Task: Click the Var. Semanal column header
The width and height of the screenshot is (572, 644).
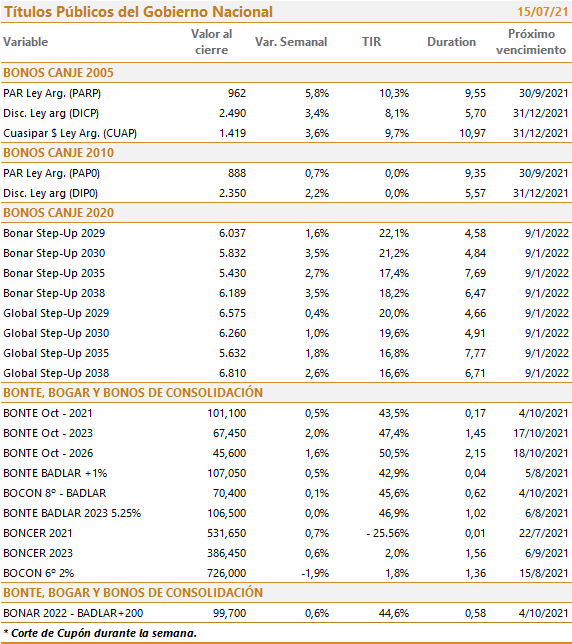Action: point(291,42)
